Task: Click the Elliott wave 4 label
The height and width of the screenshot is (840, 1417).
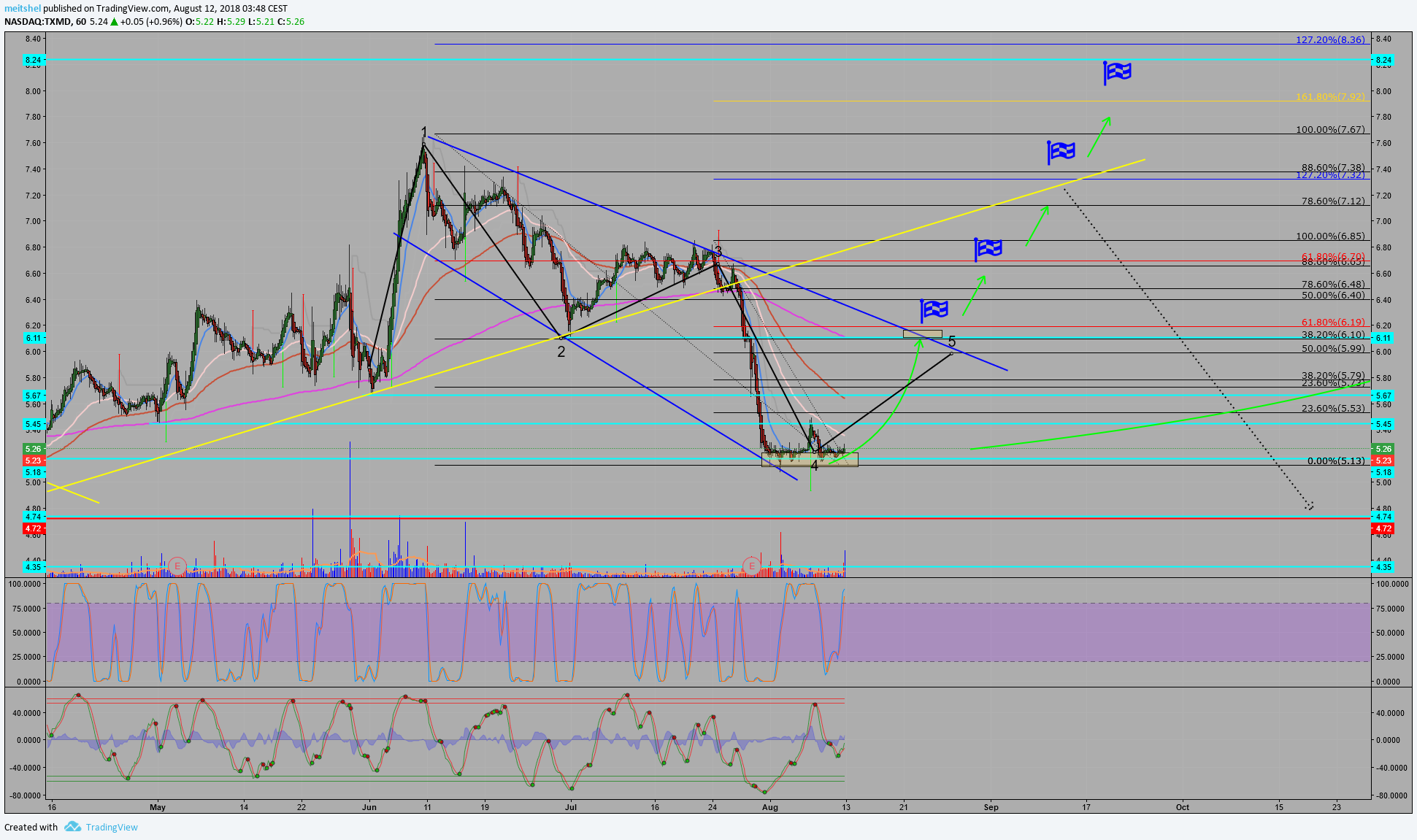Action: (x=815, y=465)
